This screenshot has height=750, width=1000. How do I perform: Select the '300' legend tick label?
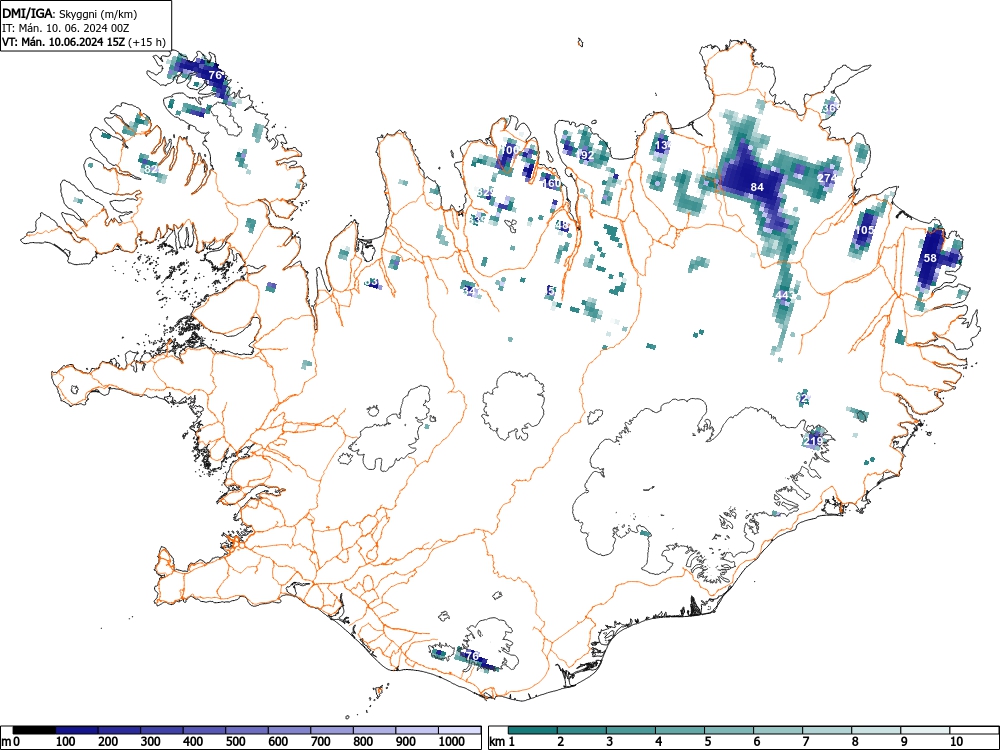151,741
